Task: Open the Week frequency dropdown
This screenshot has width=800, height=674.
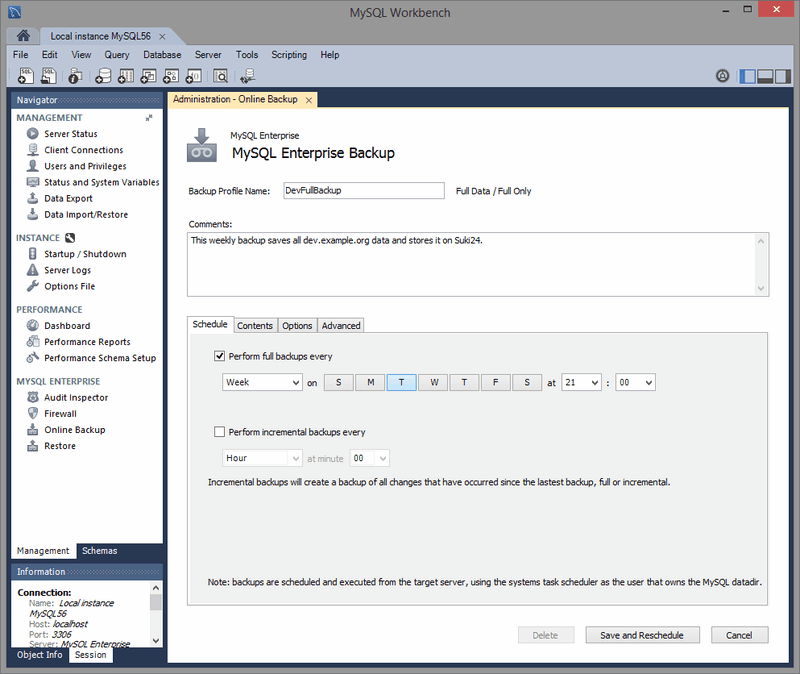Action: coord(262,382)
